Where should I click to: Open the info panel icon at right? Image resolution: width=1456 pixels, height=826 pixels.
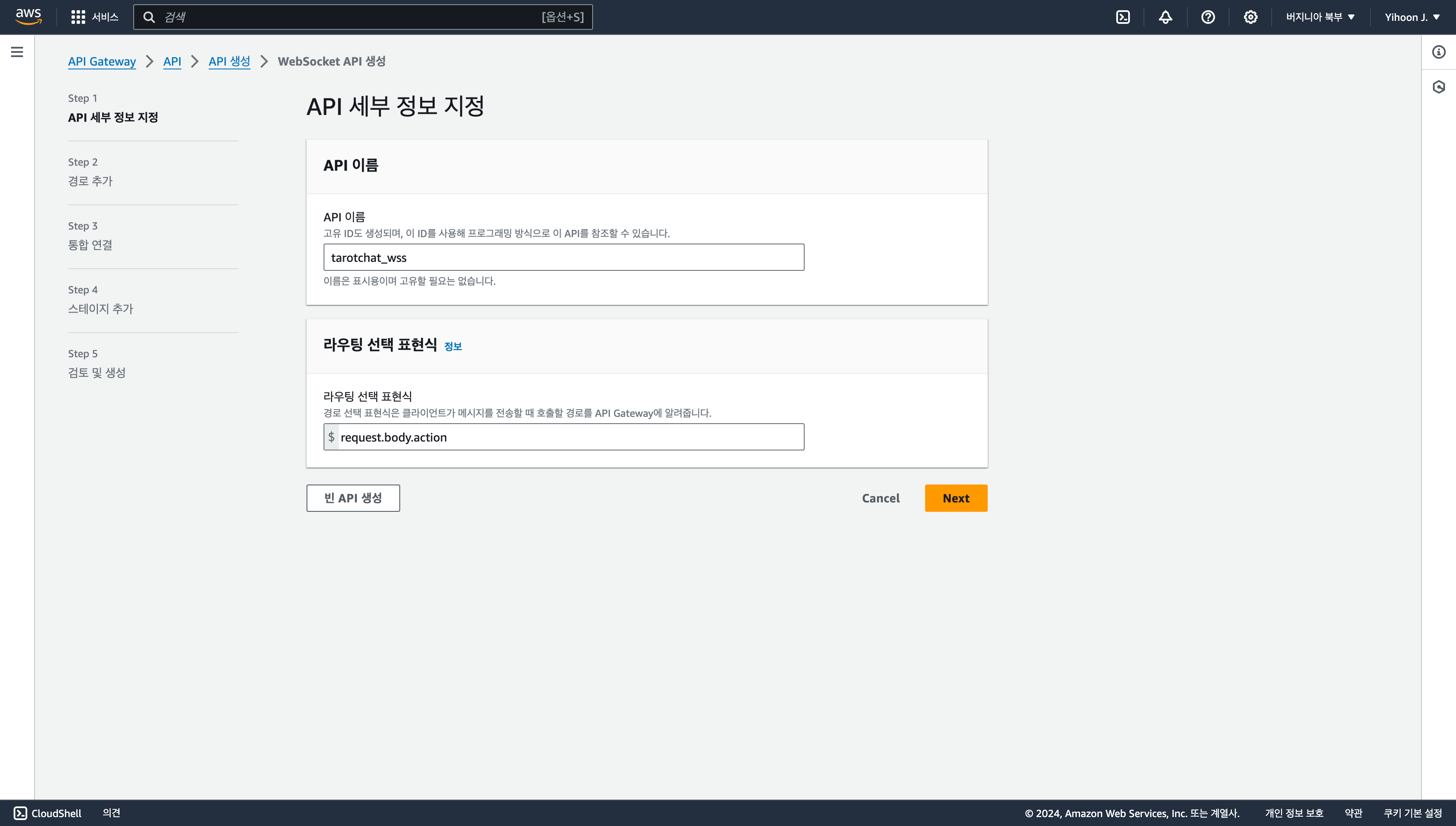pyautogui.click(x=1439, y=52)
